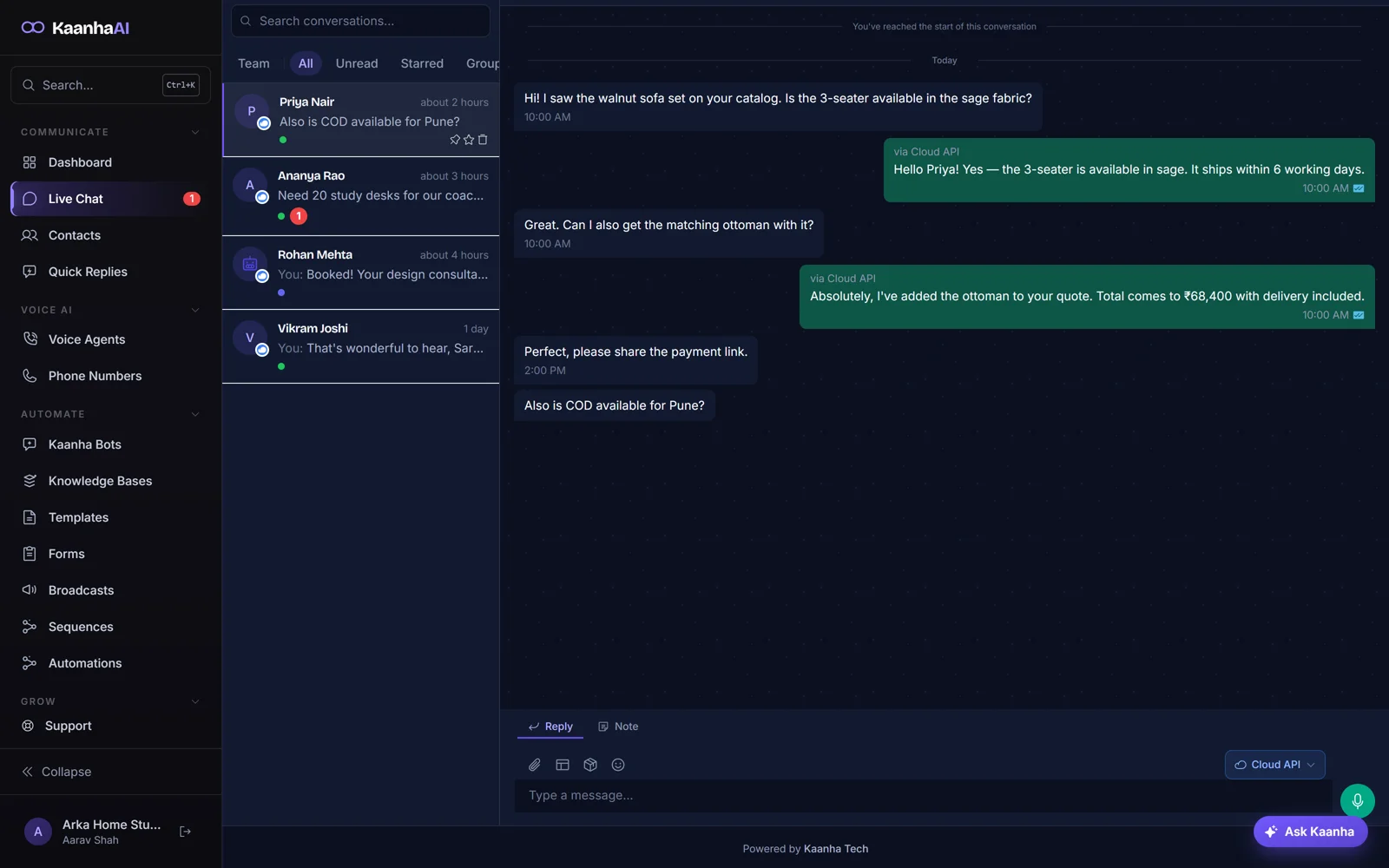Show Starred conversations
Image resolution: width=1389 pixels, height=868 pixels.
[422, 63]
